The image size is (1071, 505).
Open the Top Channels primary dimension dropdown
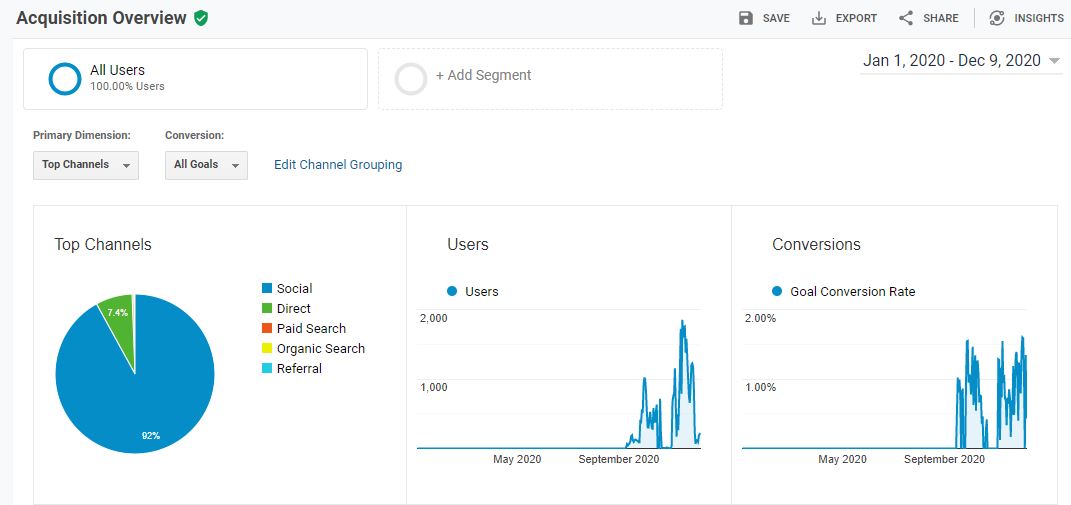[86, 165]
